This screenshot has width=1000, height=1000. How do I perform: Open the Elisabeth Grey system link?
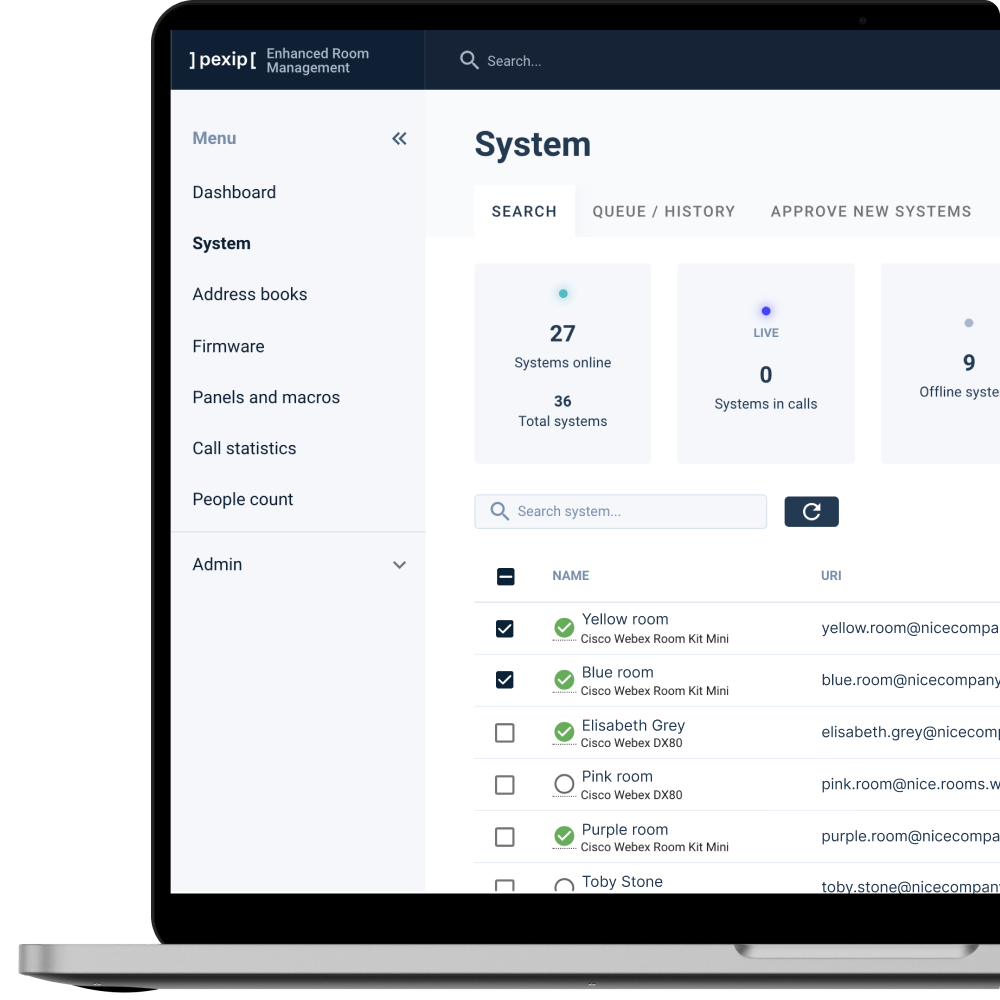[x=633, y=725]
